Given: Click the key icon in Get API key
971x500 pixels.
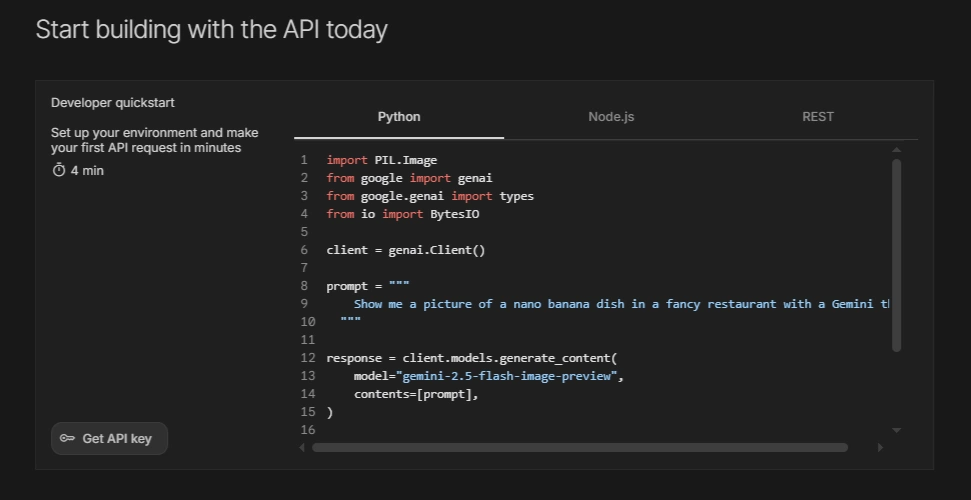Looking at the screenshot, I should (x=67, y=439).
